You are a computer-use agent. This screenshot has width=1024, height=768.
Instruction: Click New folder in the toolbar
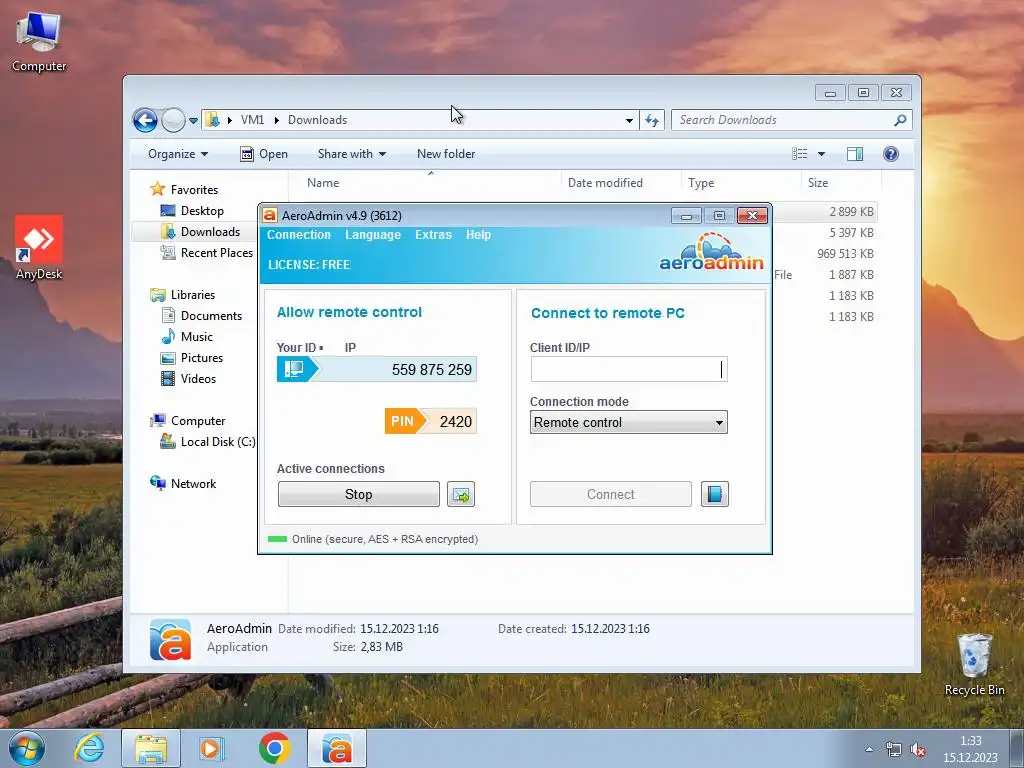pyautogui.click(x=446, y=154)
